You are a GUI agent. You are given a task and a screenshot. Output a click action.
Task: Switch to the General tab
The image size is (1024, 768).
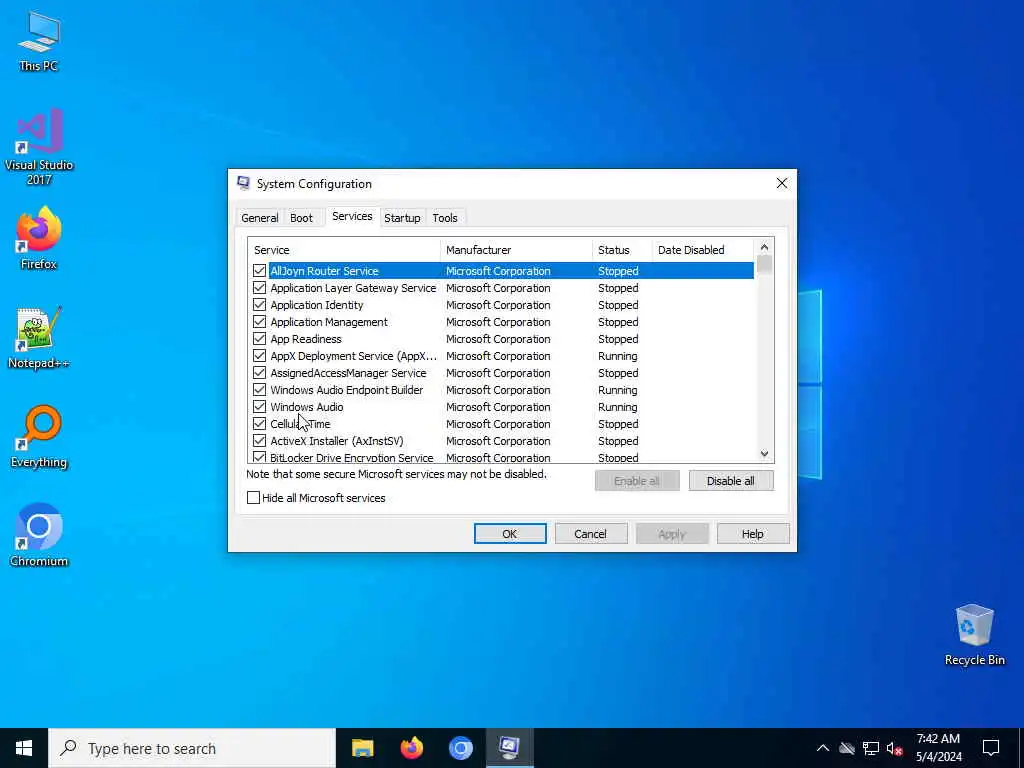click(x=259, y=218)
